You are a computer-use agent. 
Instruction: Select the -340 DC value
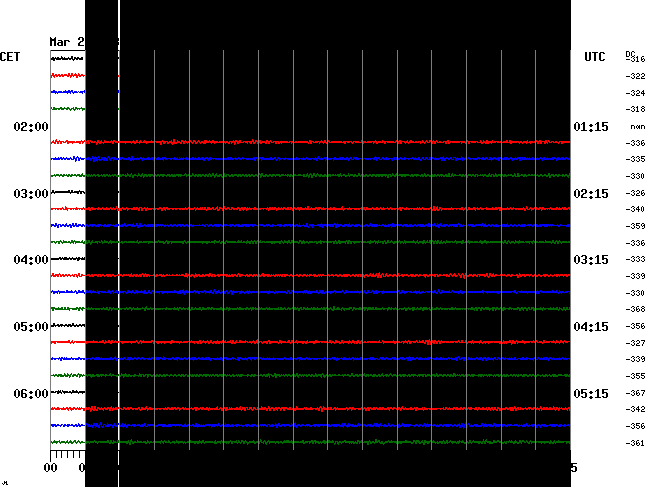[x=635, y=209]
